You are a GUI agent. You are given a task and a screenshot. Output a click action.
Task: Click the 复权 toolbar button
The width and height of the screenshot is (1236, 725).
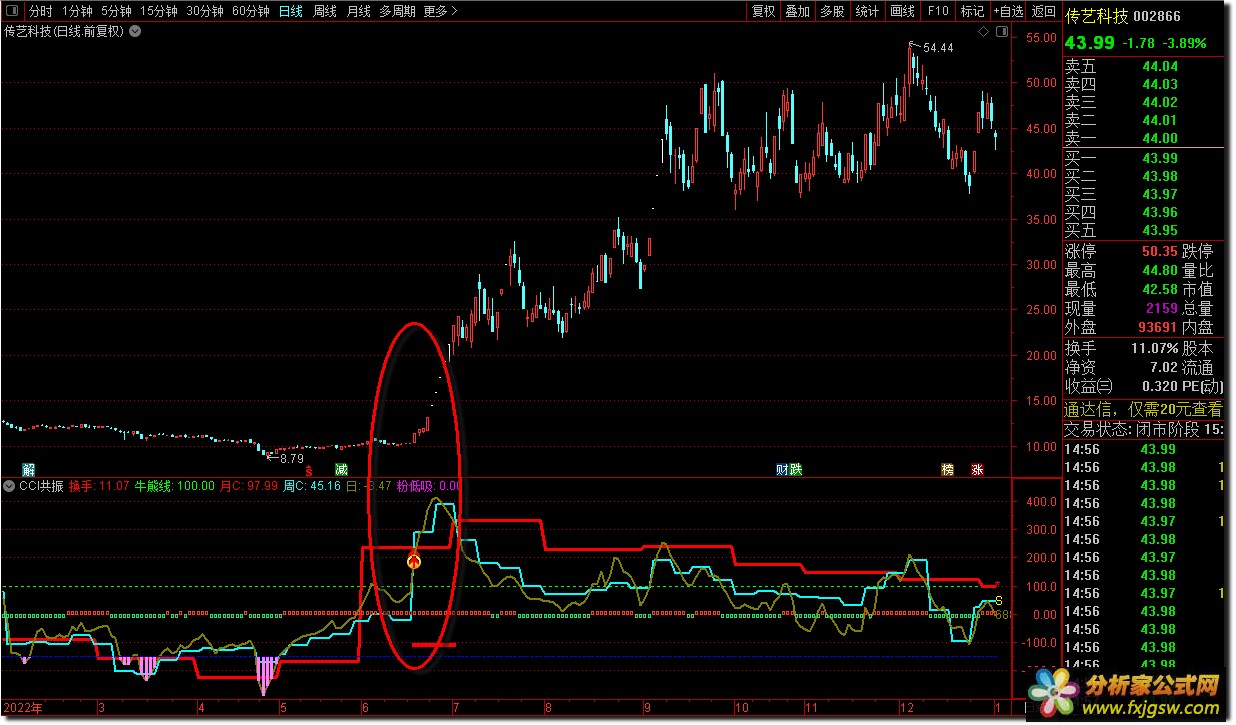coord(763,11)
